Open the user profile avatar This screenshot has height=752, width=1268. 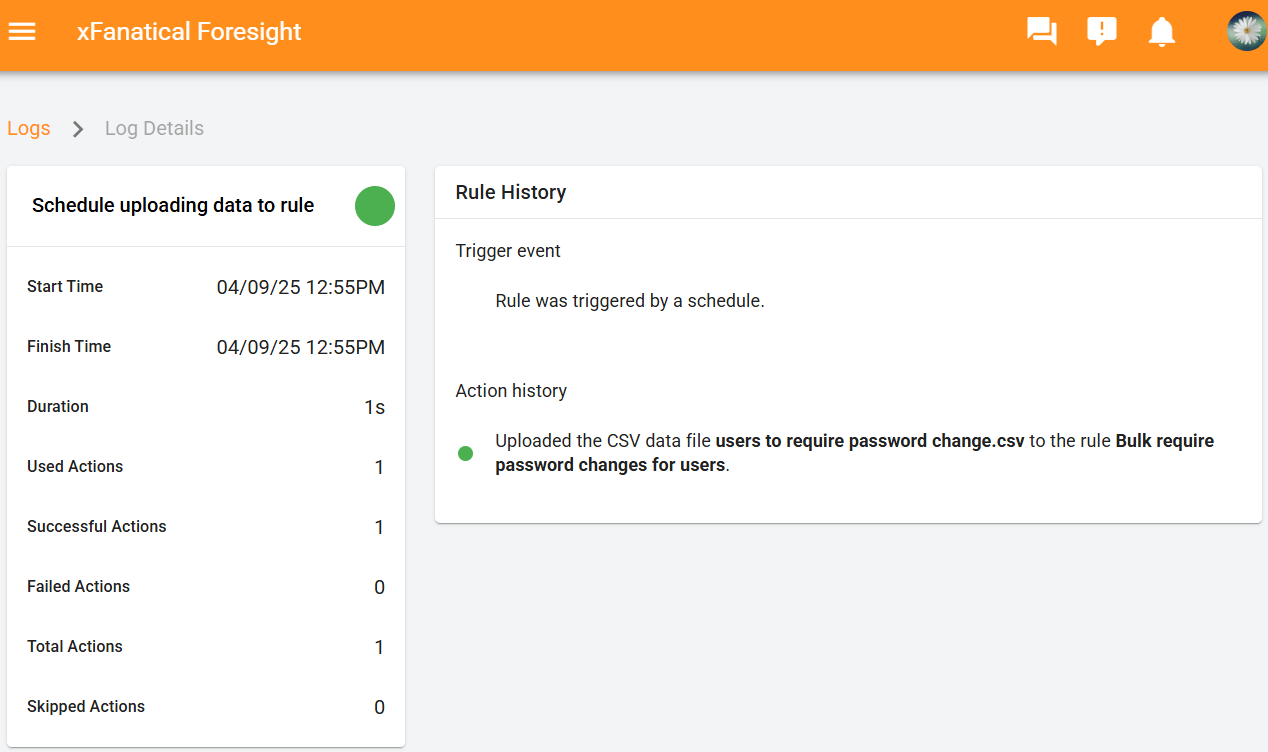(x=1247, y=31)
